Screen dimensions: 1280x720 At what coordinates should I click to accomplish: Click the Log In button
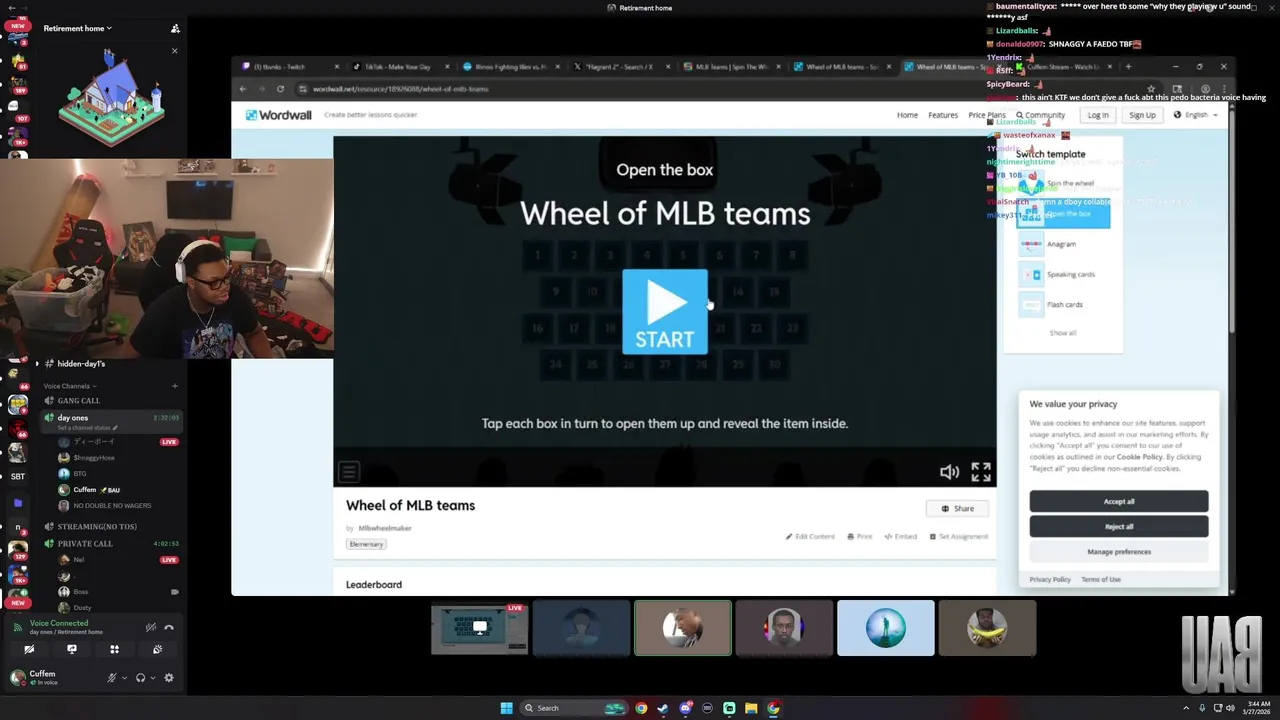click(x=1098, y=115)
